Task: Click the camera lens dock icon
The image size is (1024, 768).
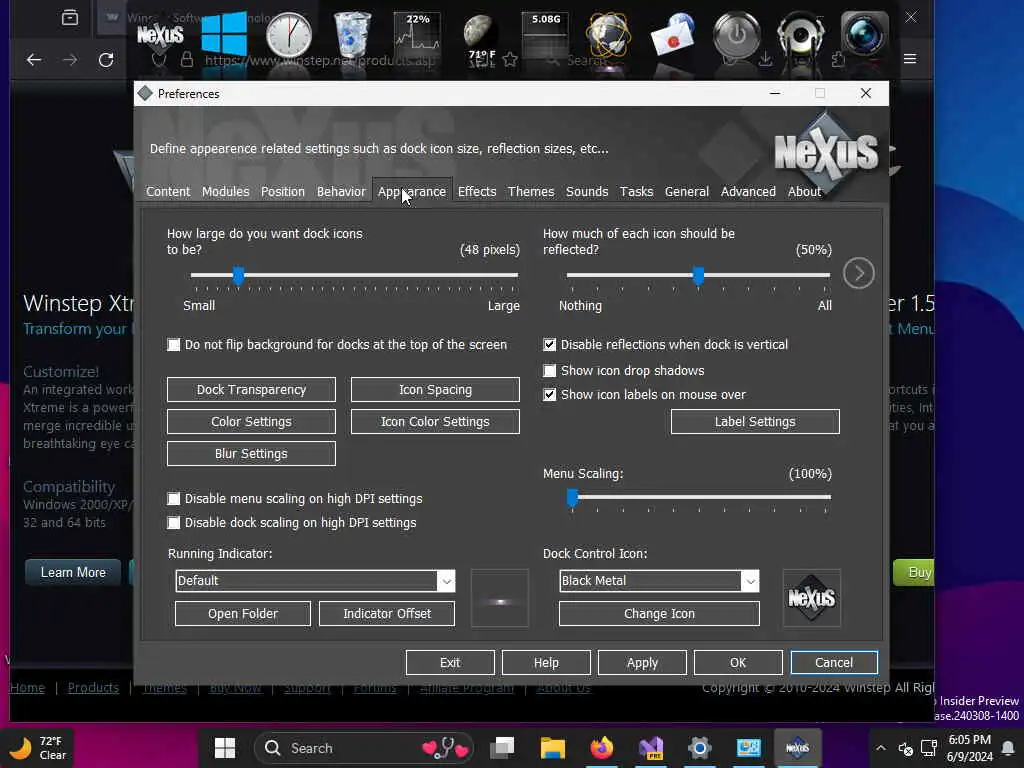Action: (864, 34)
